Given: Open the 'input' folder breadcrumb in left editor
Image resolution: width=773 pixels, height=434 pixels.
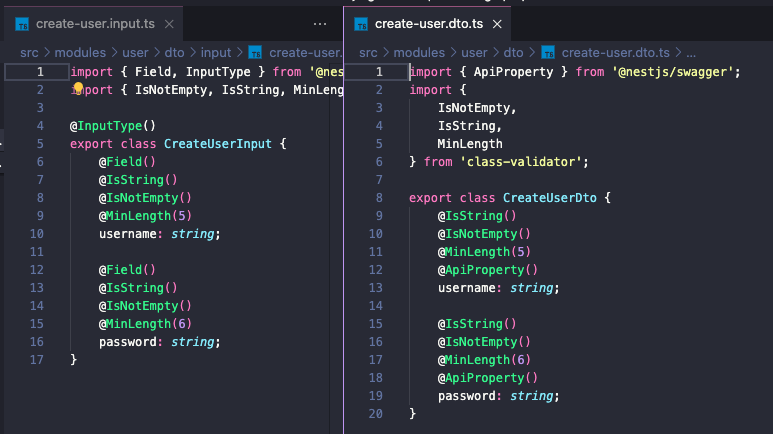Looking at the screenshot, I should point(215,53).
